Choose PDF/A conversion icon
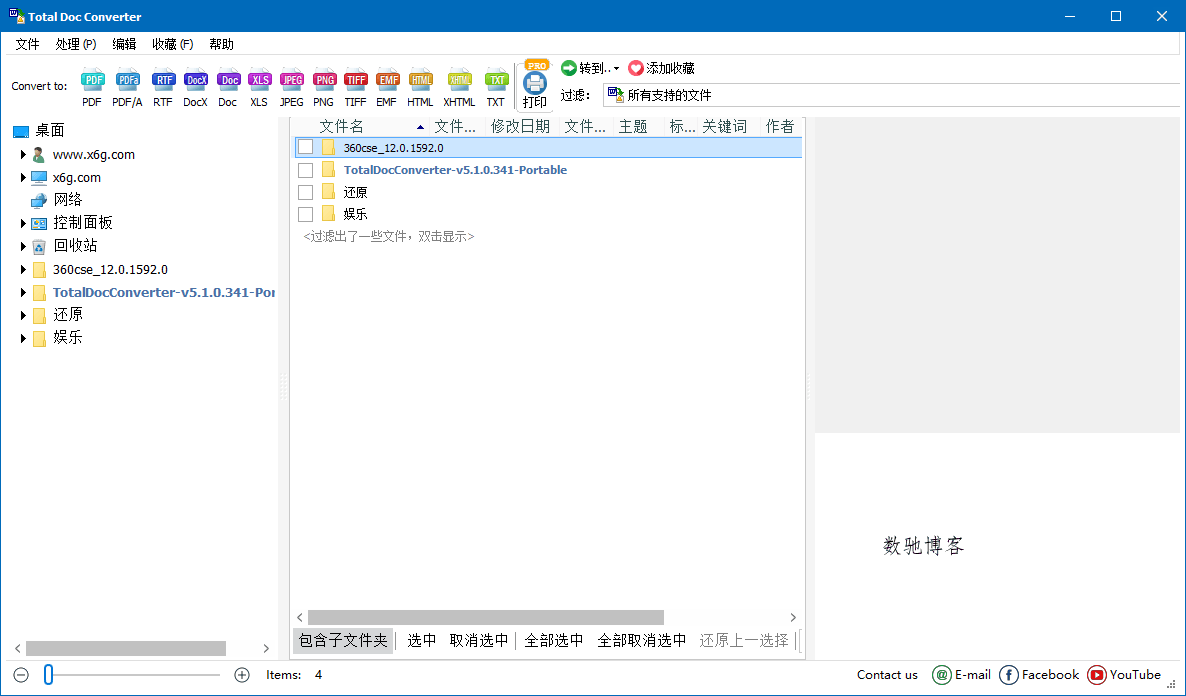The image size is (1186, 696). point(127,79)
